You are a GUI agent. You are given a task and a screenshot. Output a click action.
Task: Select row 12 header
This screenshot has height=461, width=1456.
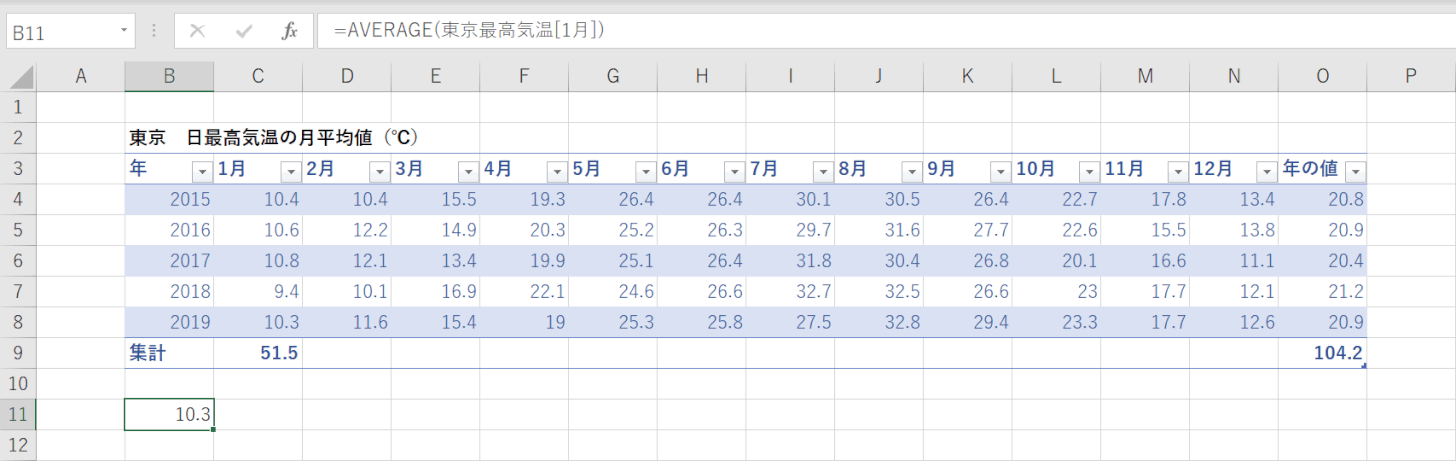[19, 445]
